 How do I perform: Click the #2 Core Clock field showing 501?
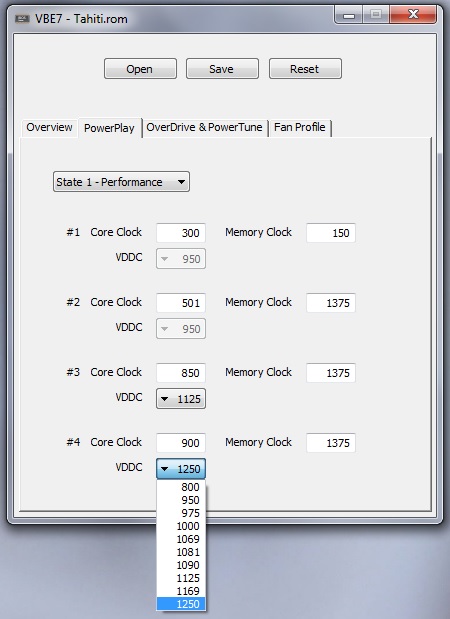click(181, 303)
